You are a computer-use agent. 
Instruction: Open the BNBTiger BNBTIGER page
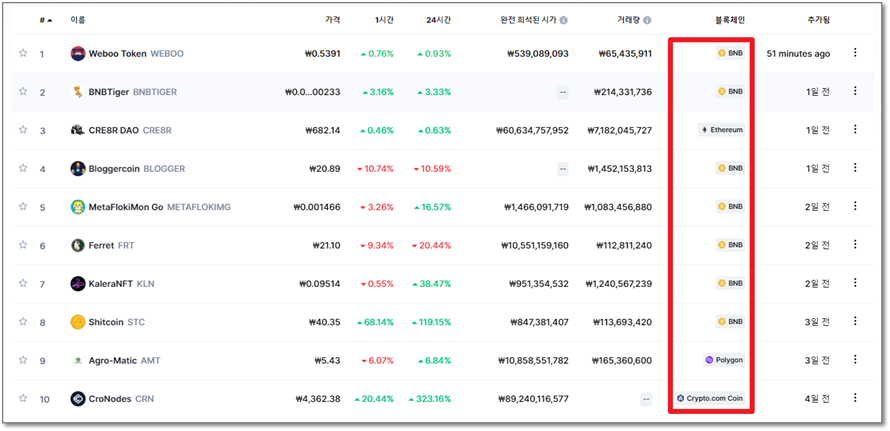pyautogui.click(x=133, y=92)
